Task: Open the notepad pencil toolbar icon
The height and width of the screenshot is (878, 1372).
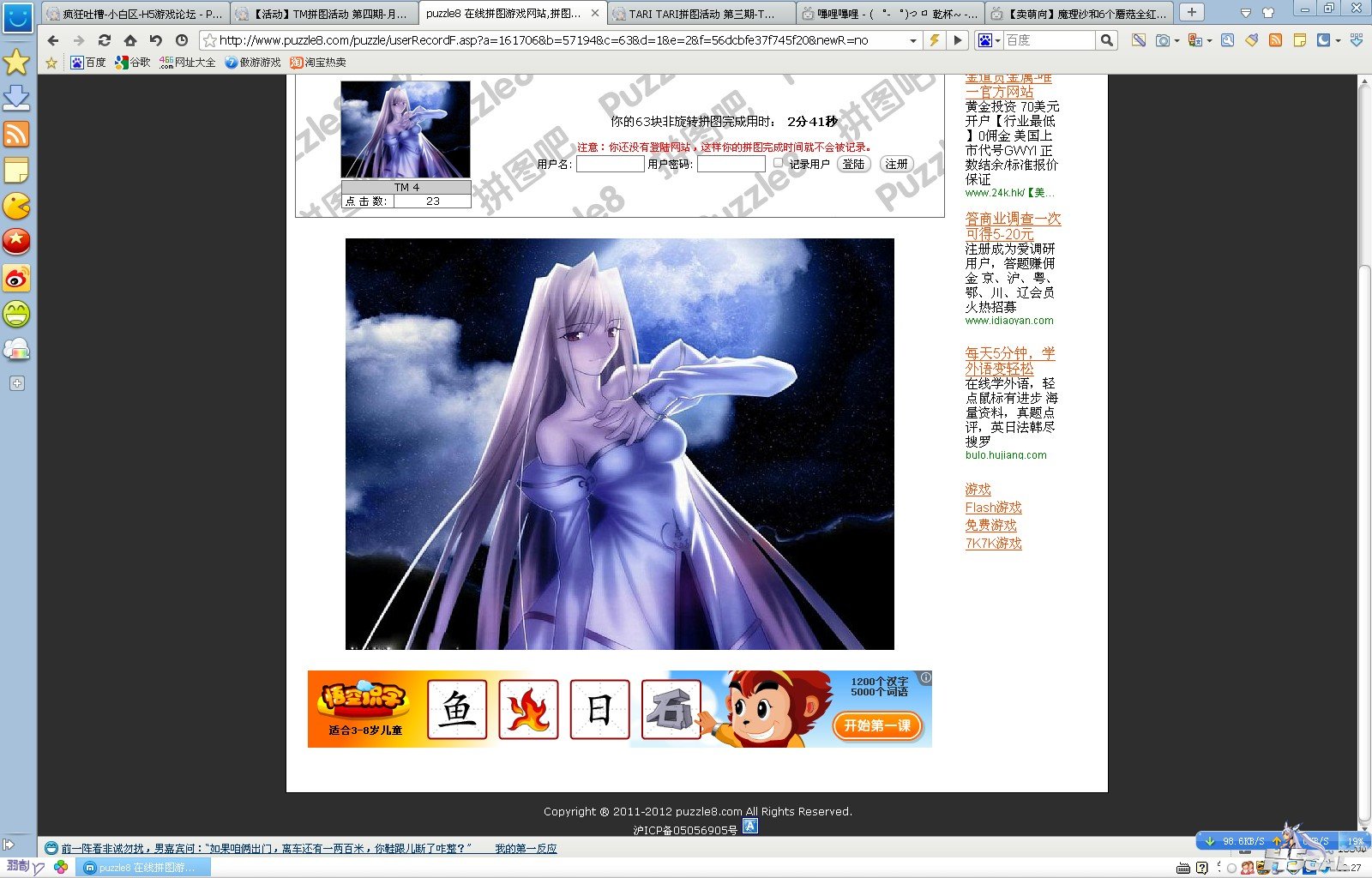Action: tap(1139, 40)
